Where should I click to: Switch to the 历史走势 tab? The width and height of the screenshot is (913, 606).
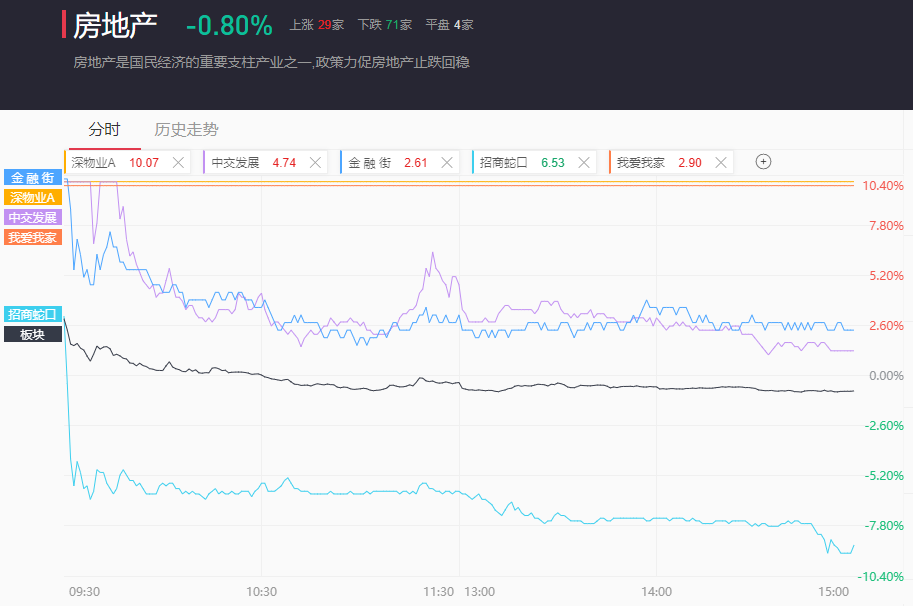pyautogui.click(x=186, y=129)
